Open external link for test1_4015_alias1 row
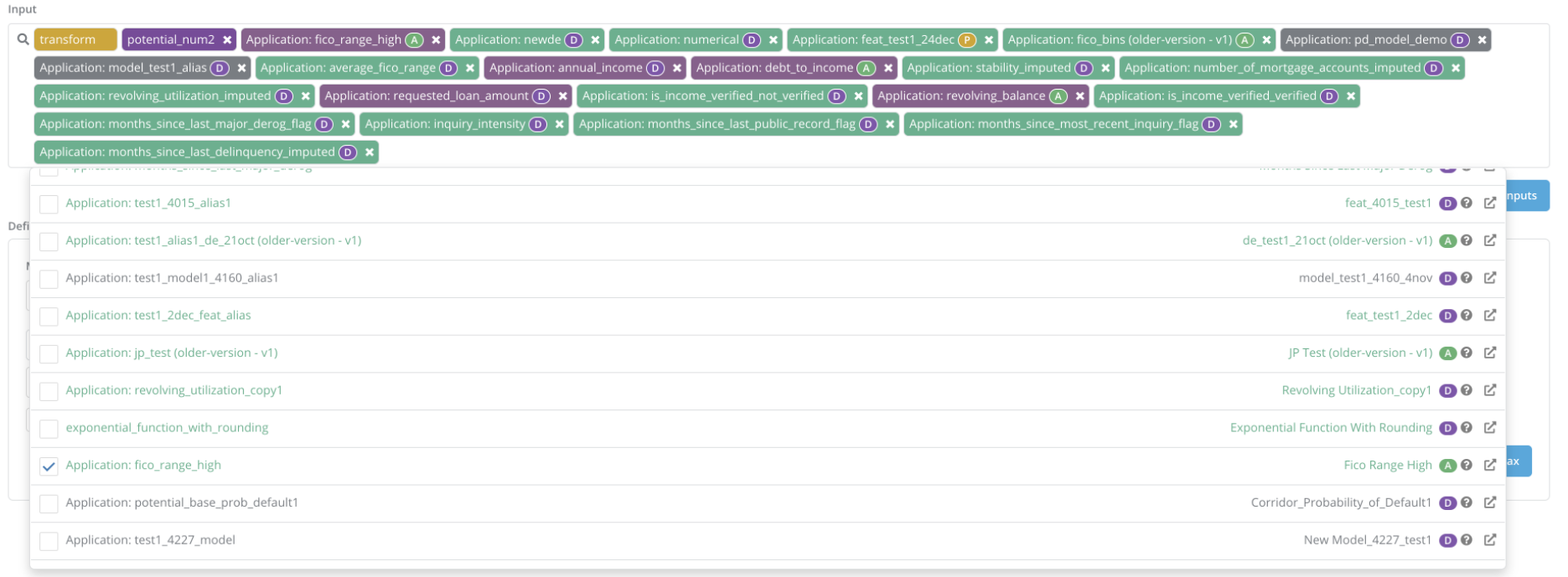 (1489, 203)
